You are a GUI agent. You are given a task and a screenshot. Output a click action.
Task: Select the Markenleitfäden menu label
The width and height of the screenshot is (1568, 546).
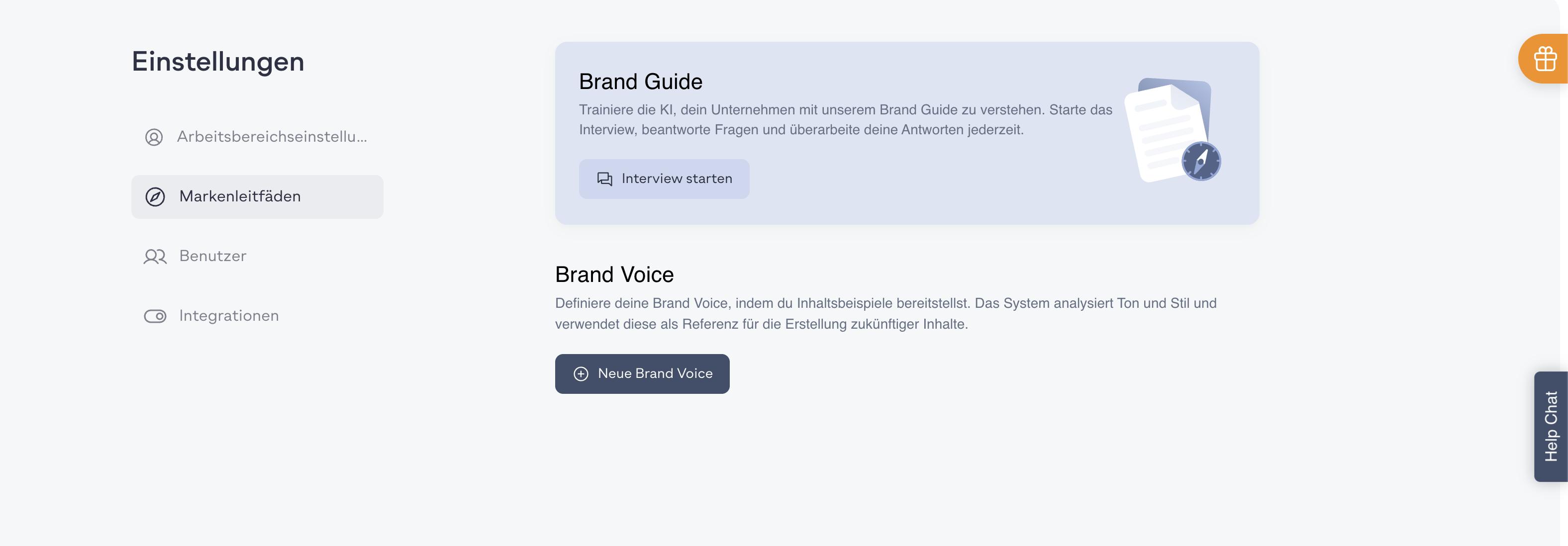pyautogui.click(x=240, y=196)
